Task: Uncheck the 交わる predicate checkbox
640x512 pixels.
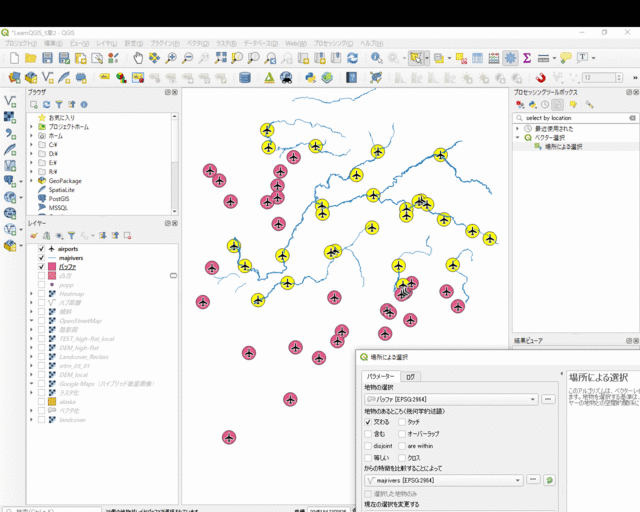Action: coord(368,422)
